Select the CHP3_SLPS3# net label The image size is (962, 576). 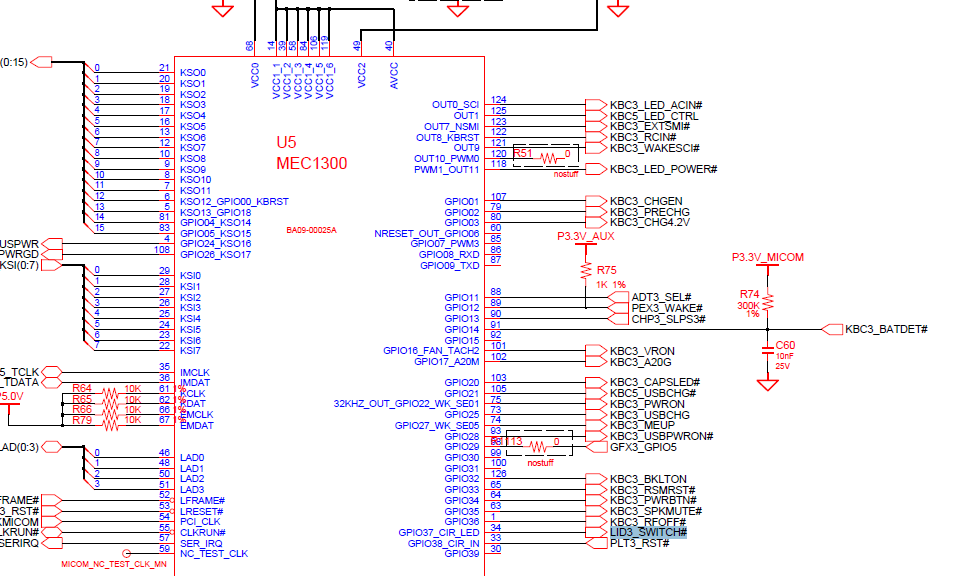(669, 319)
